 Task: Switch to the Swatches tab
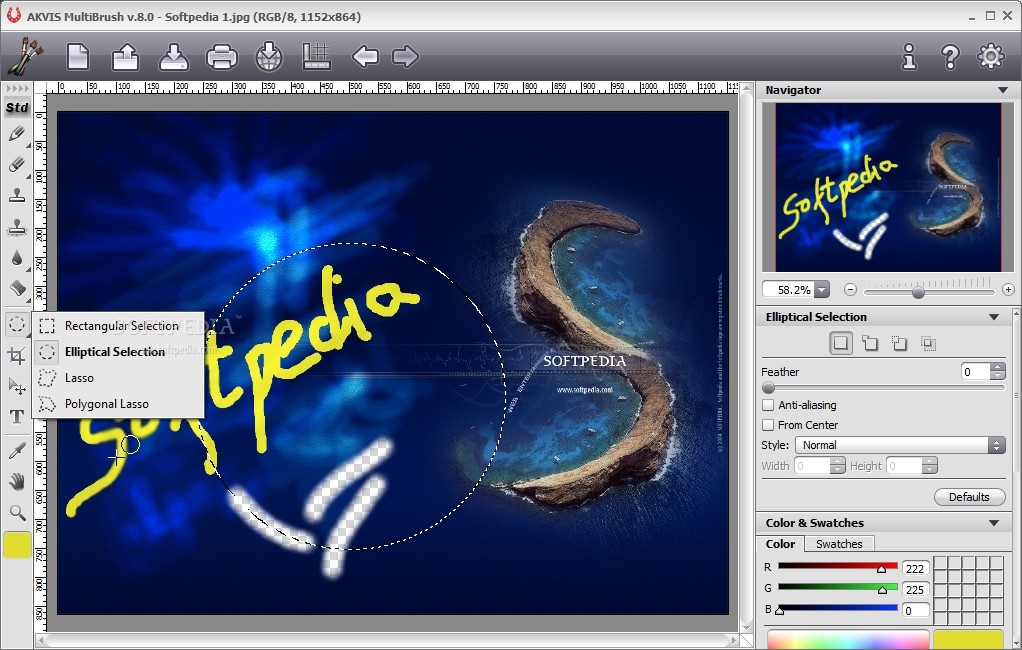839,544
